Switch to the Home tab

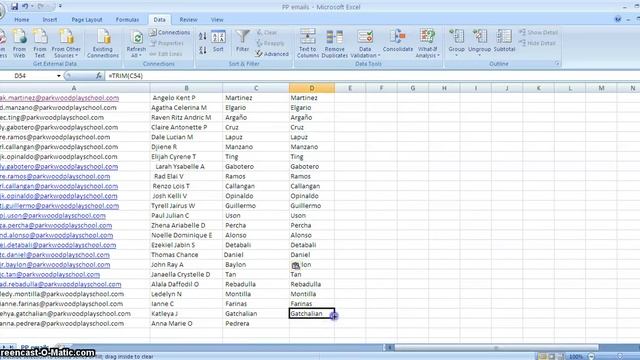pyautogui.click(x=22, y=20)
